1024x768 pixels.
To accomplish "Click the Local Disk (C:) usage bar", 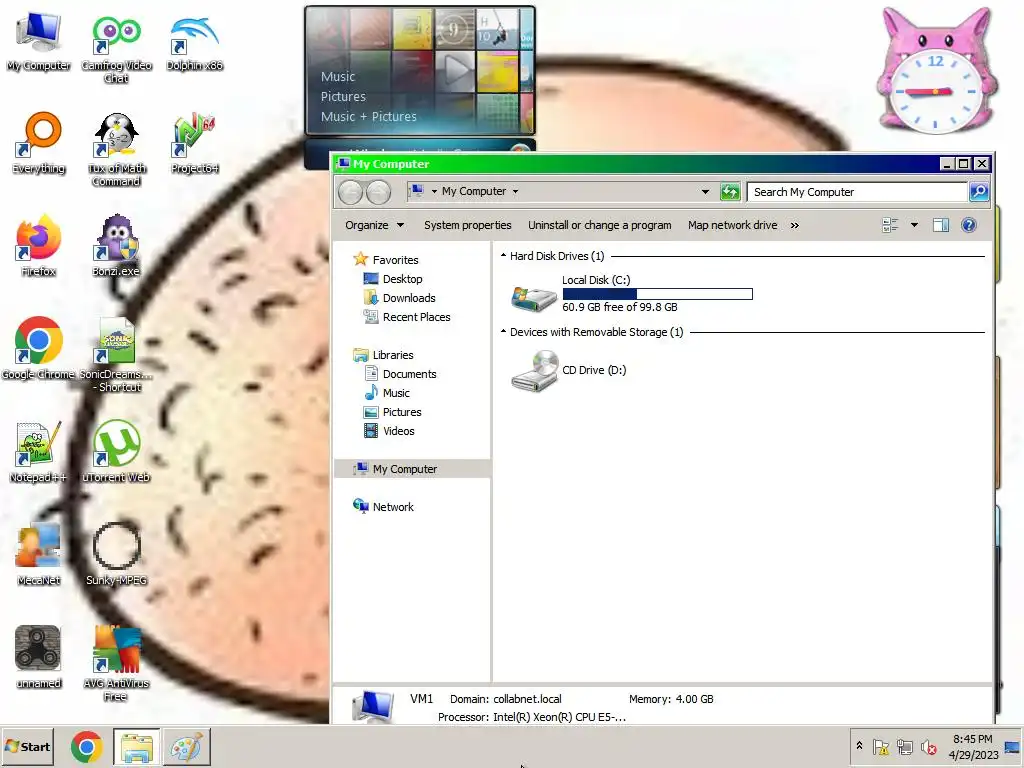I will click(658, 295).
